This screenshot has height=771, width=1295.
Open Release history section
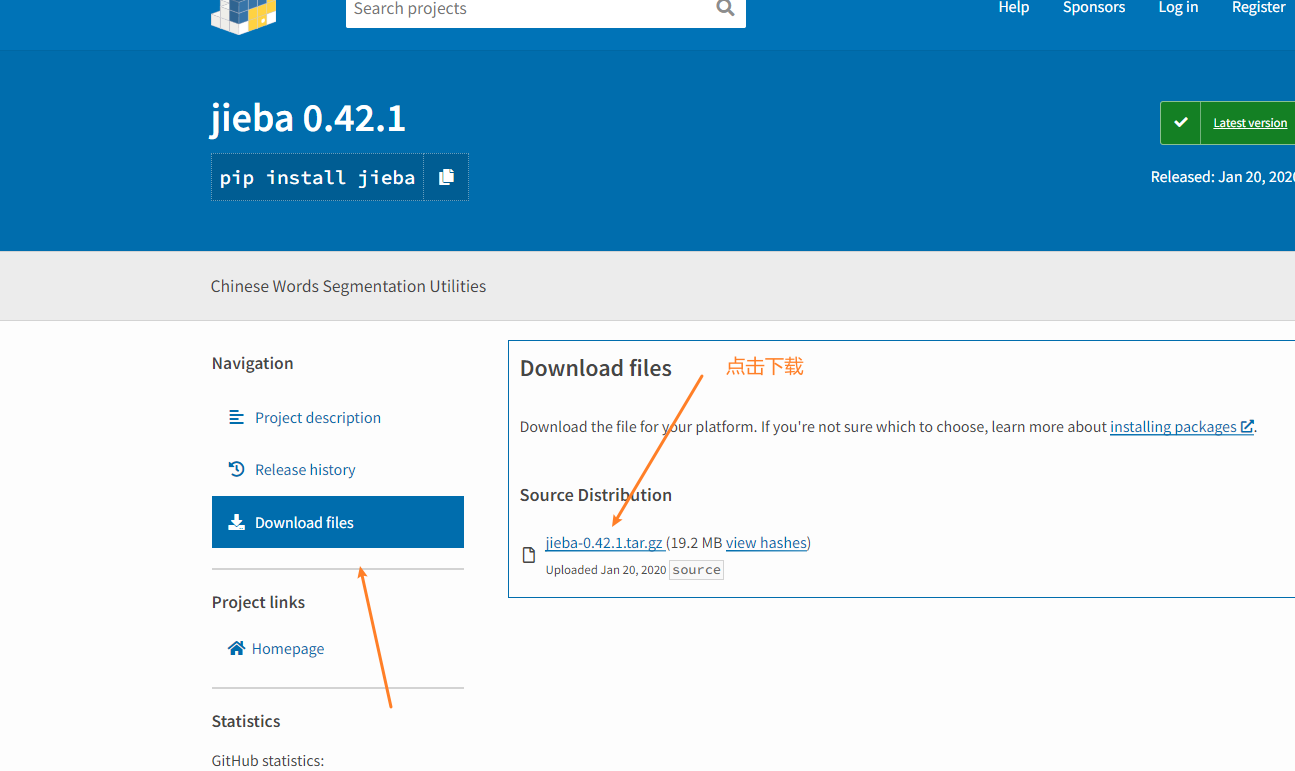click(x=305, y=469)
